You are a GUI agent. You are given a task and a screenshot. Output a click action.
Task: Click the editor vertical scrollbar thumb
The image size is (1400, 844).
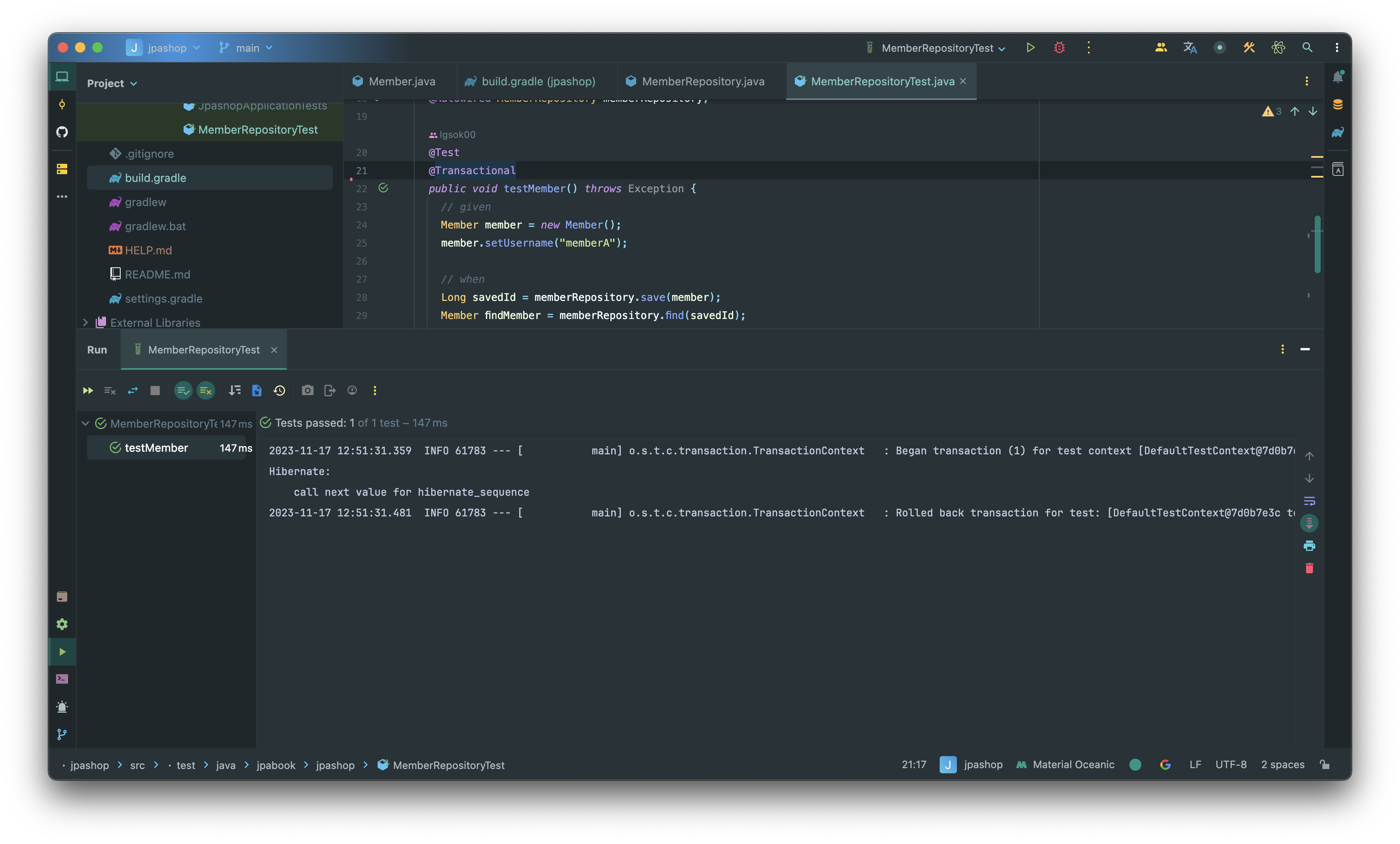(x=1317, y=244)
